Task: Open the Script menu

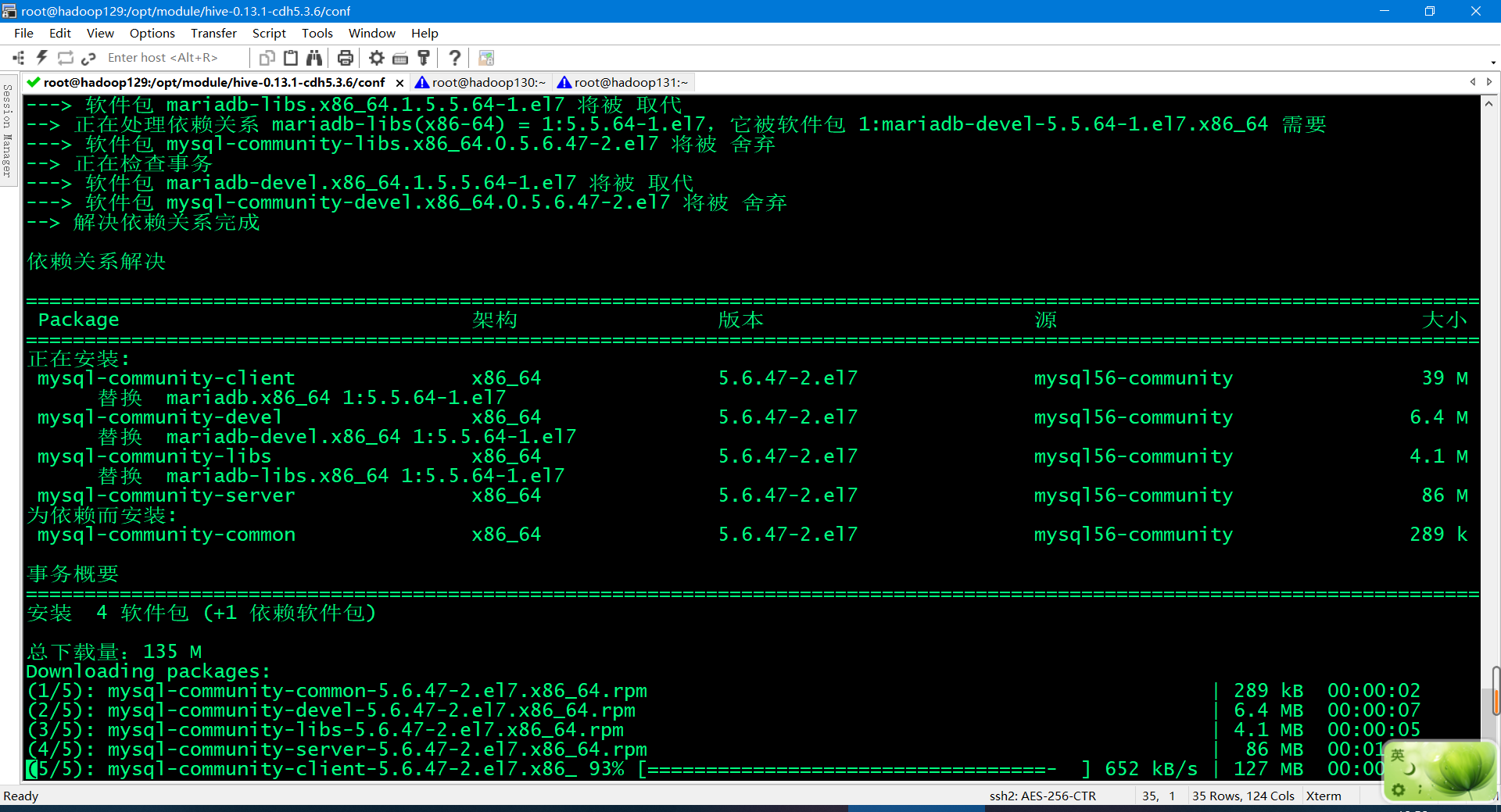Action: [269, 34]
